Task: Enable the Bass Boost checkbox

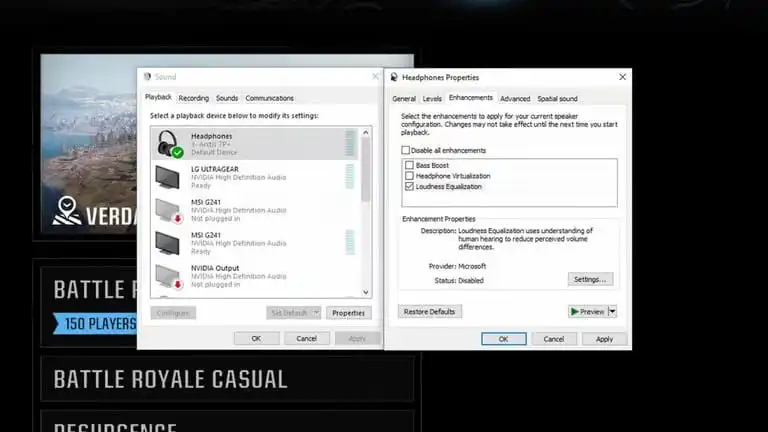Action: click(409, 165)
